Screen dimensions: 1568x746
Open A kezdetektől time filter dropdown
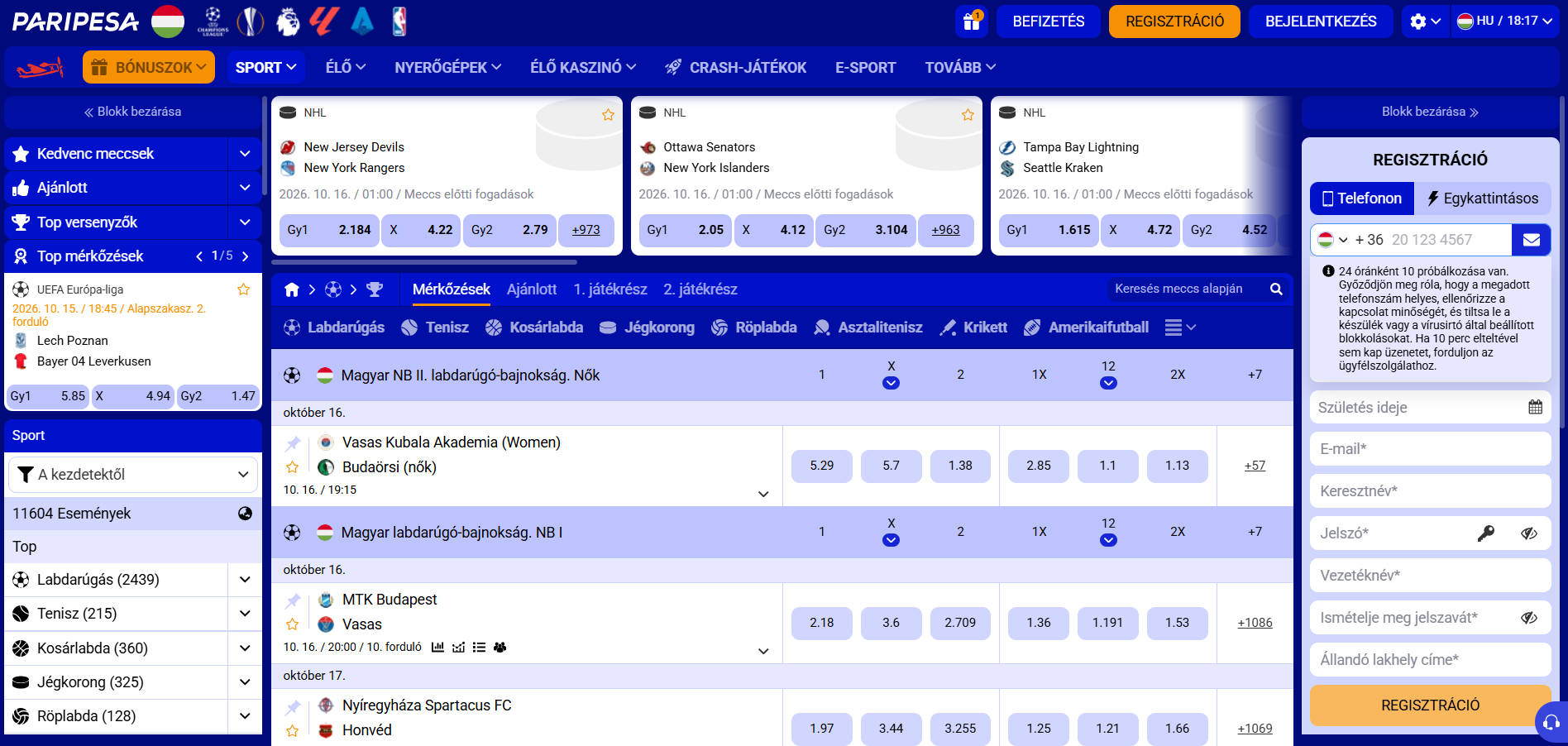[133, 475]
